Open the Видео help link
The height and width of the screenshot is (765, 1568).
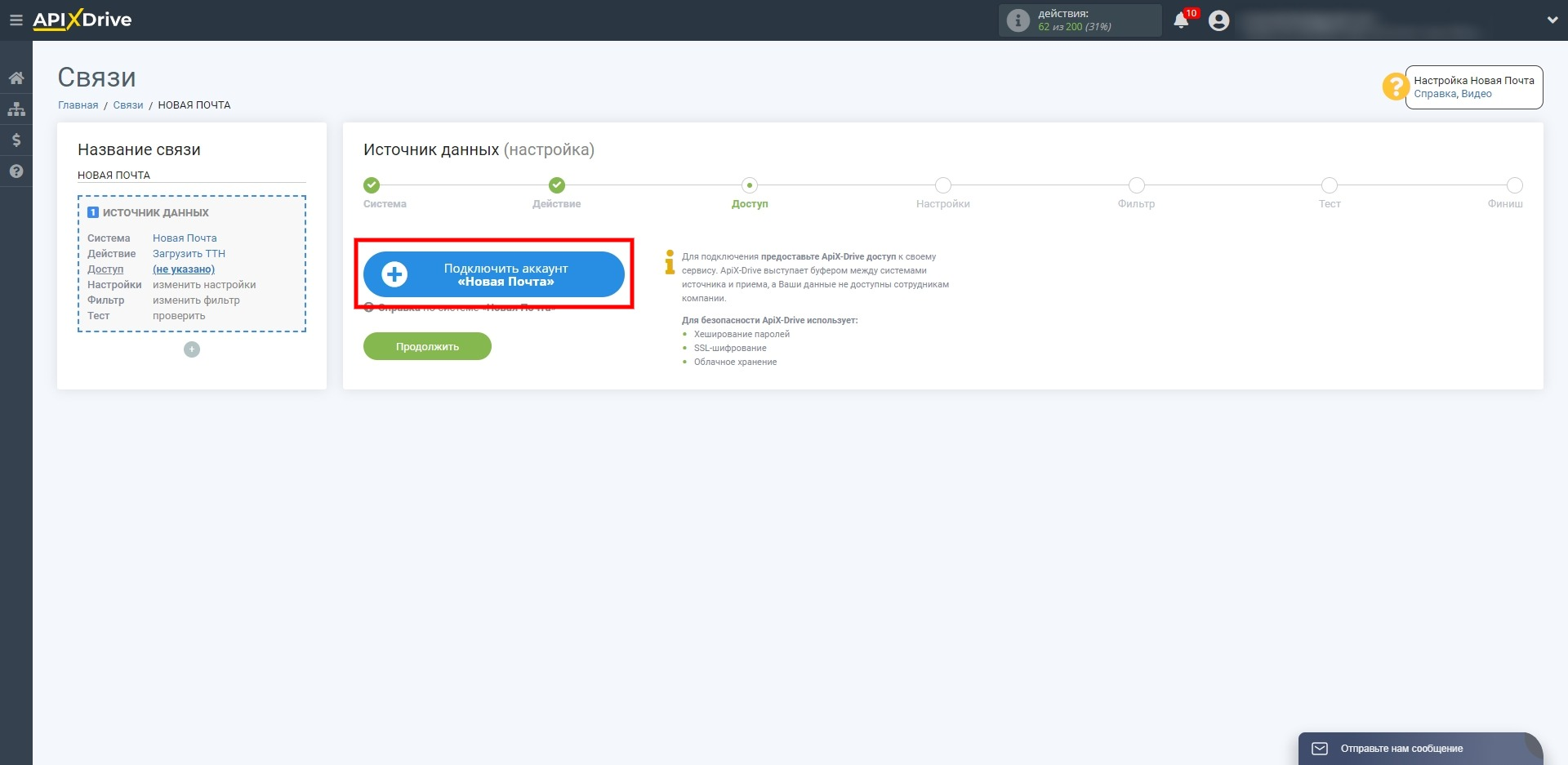point(1477,94)
